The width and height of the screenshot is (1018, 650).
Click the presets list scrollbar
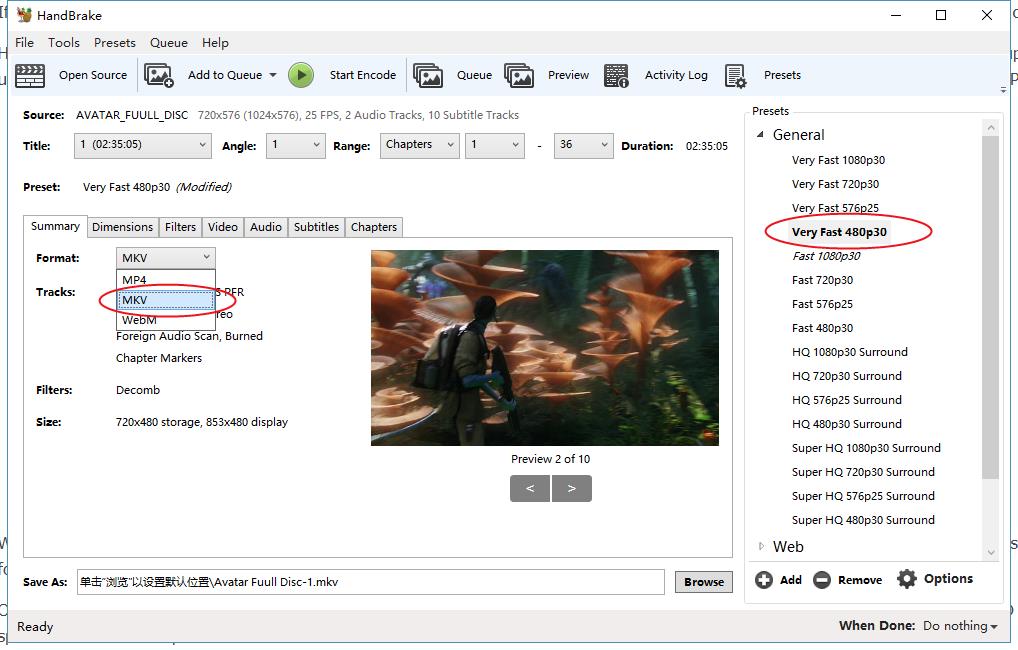click(x=990, y=306)
